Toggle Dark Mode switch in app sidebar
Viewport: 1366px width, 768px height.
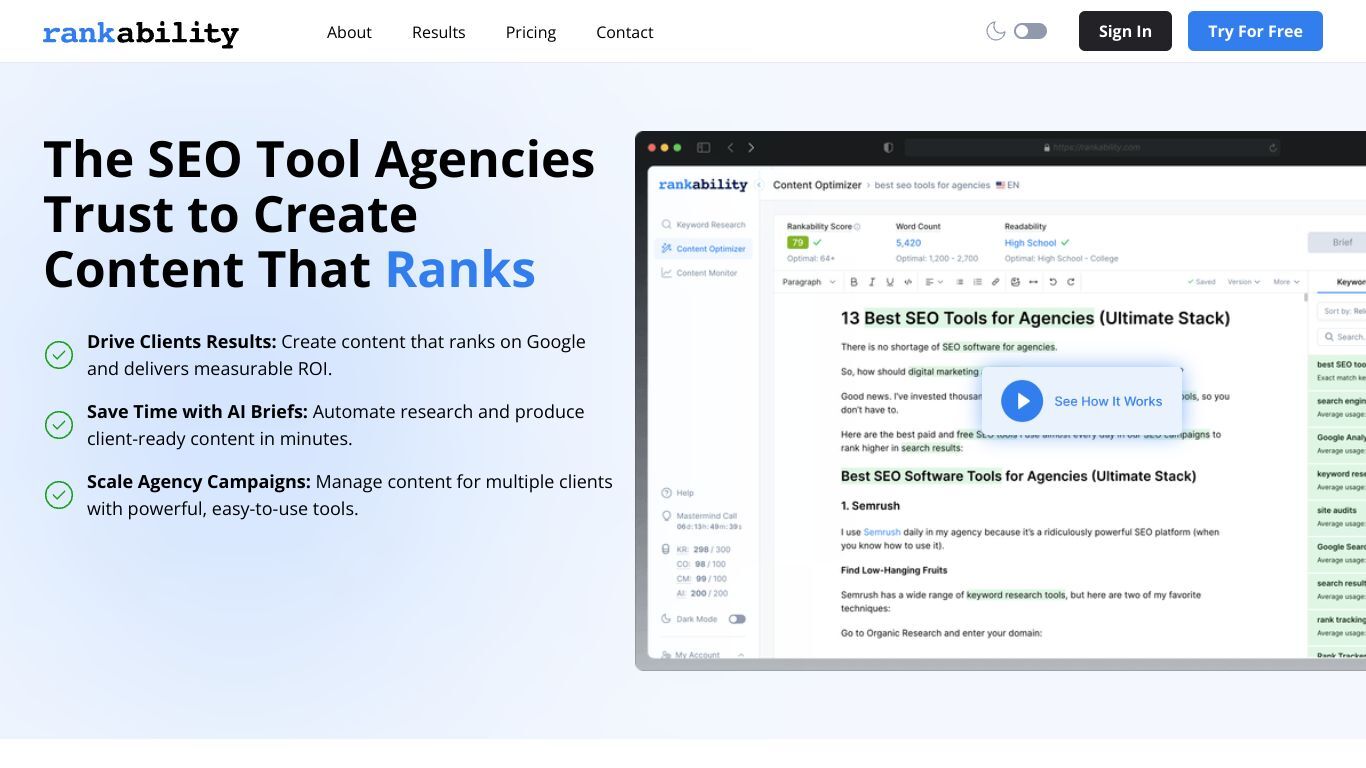[x=737, y=619]
